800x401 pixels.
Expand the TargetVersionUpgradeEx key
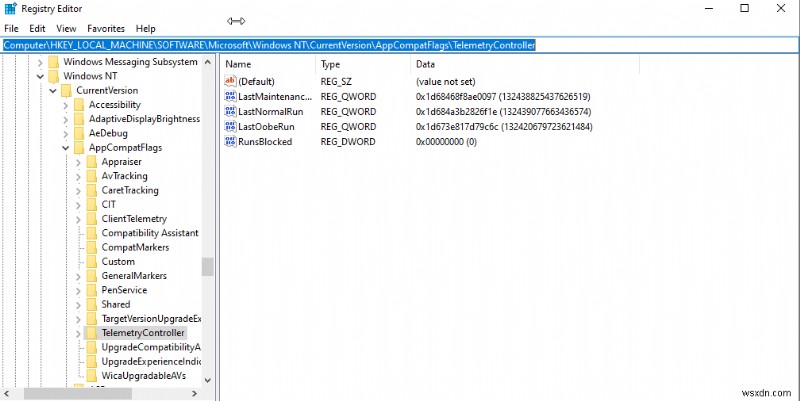(x=78, y=319)
